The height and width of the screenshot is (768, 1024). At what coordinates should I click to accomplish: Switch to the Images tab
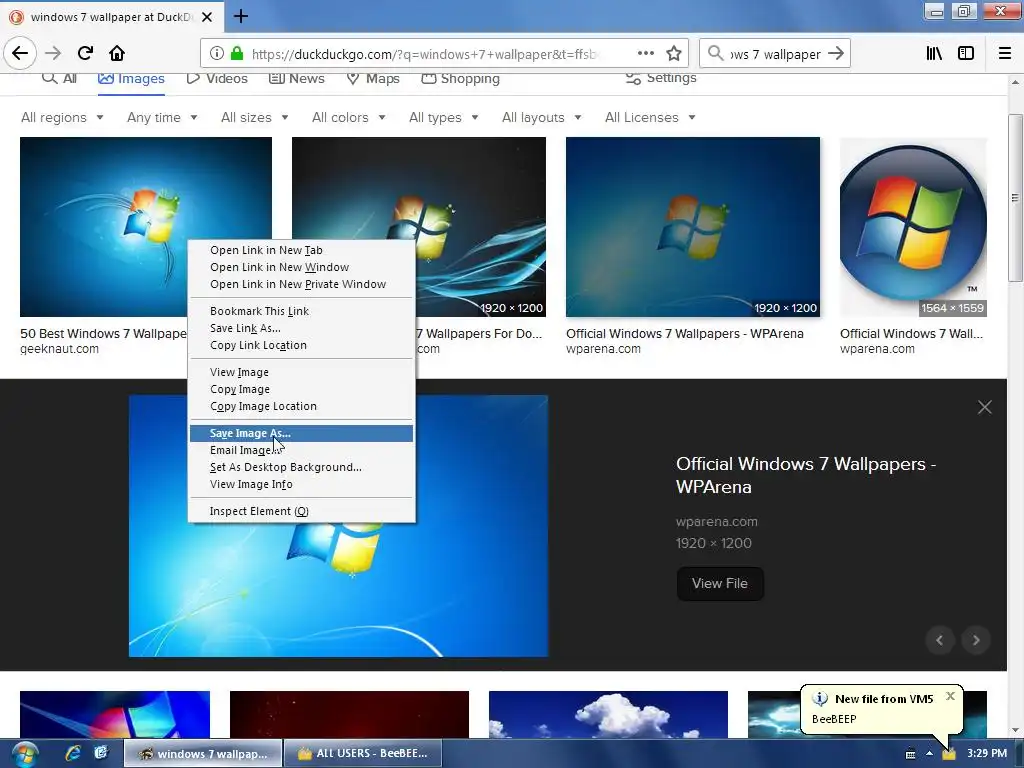pos(131,79)
